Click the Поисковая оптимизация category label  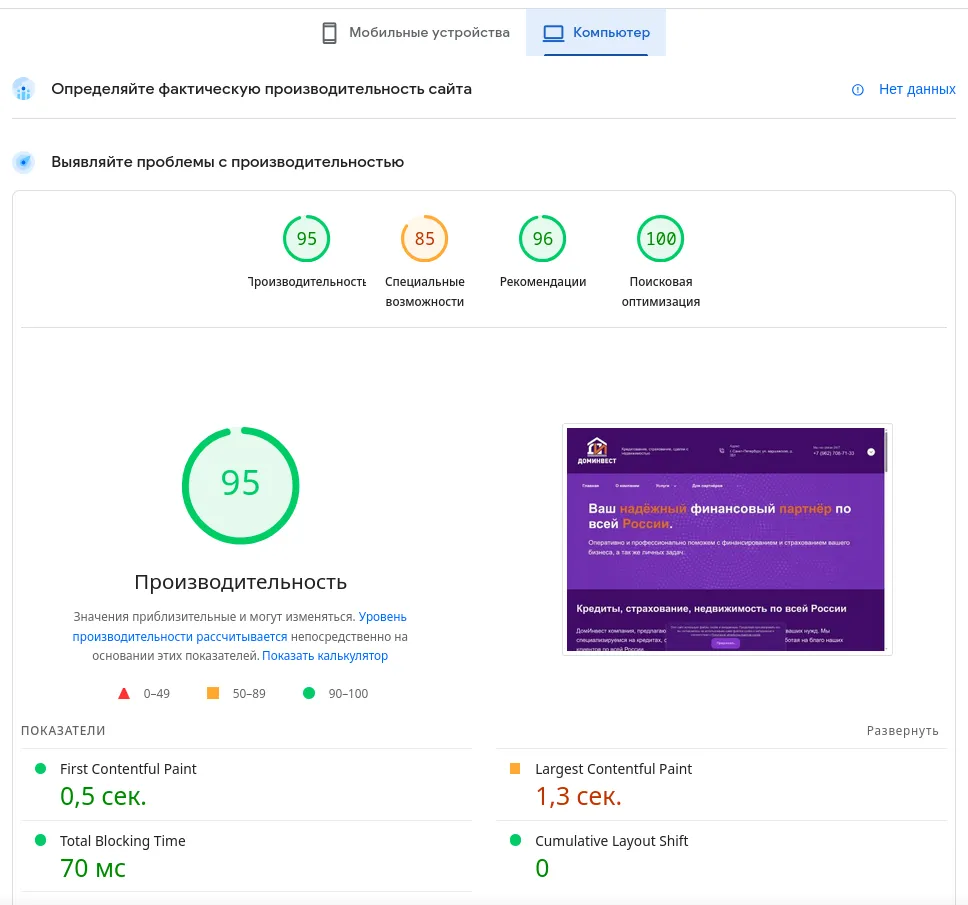click(661, 291)
